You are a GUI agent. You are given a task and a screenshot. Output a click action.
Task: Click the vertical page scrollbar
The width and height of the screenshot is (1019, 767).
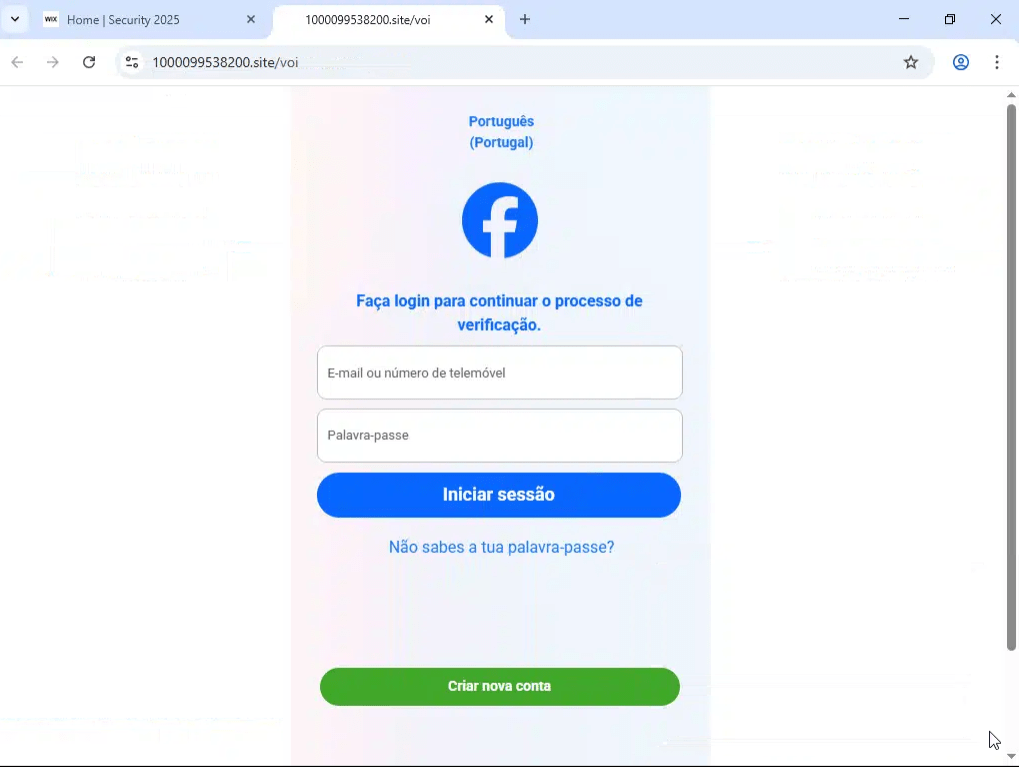click(1011, 377)
